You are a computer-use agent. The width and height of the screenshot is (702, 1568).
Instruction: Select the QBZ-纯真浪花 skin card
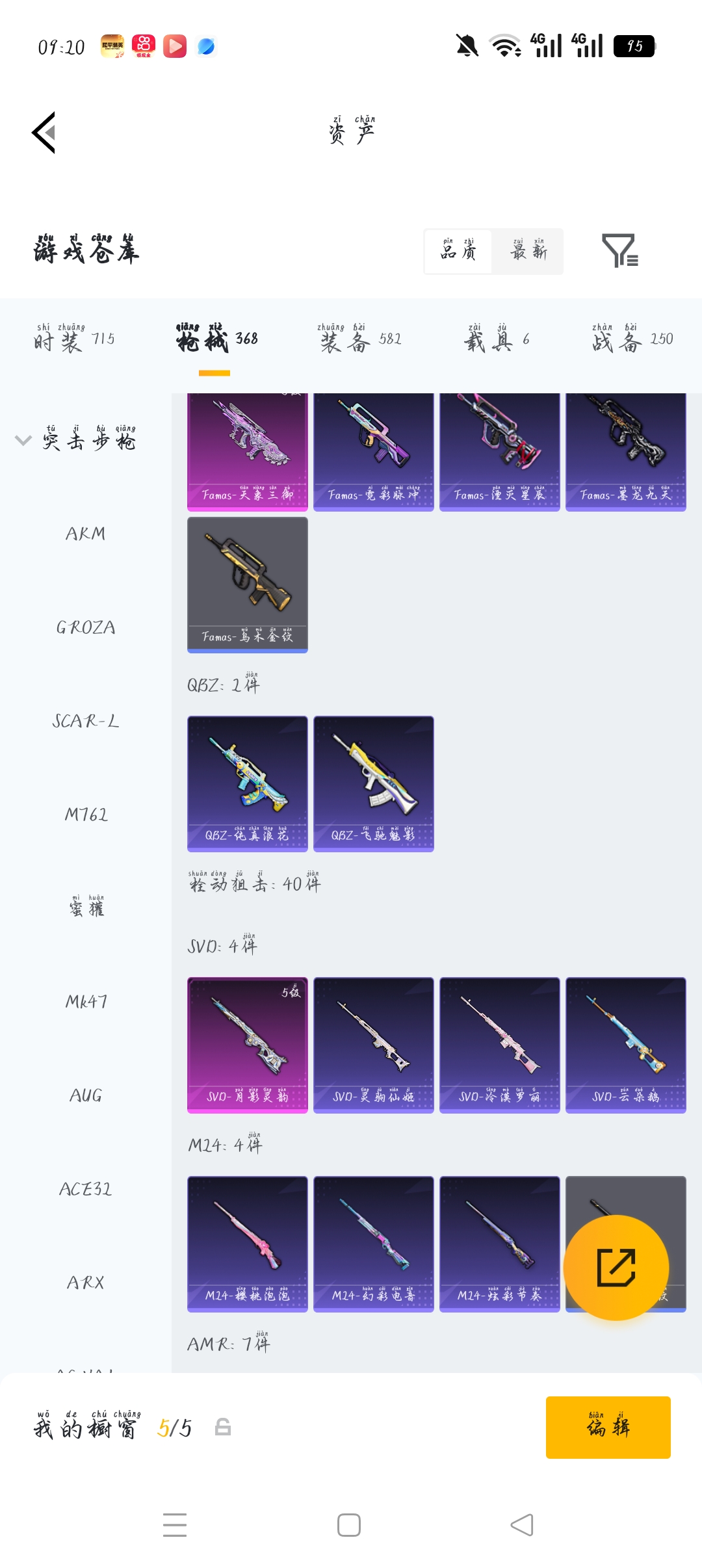tap(248, 784)
